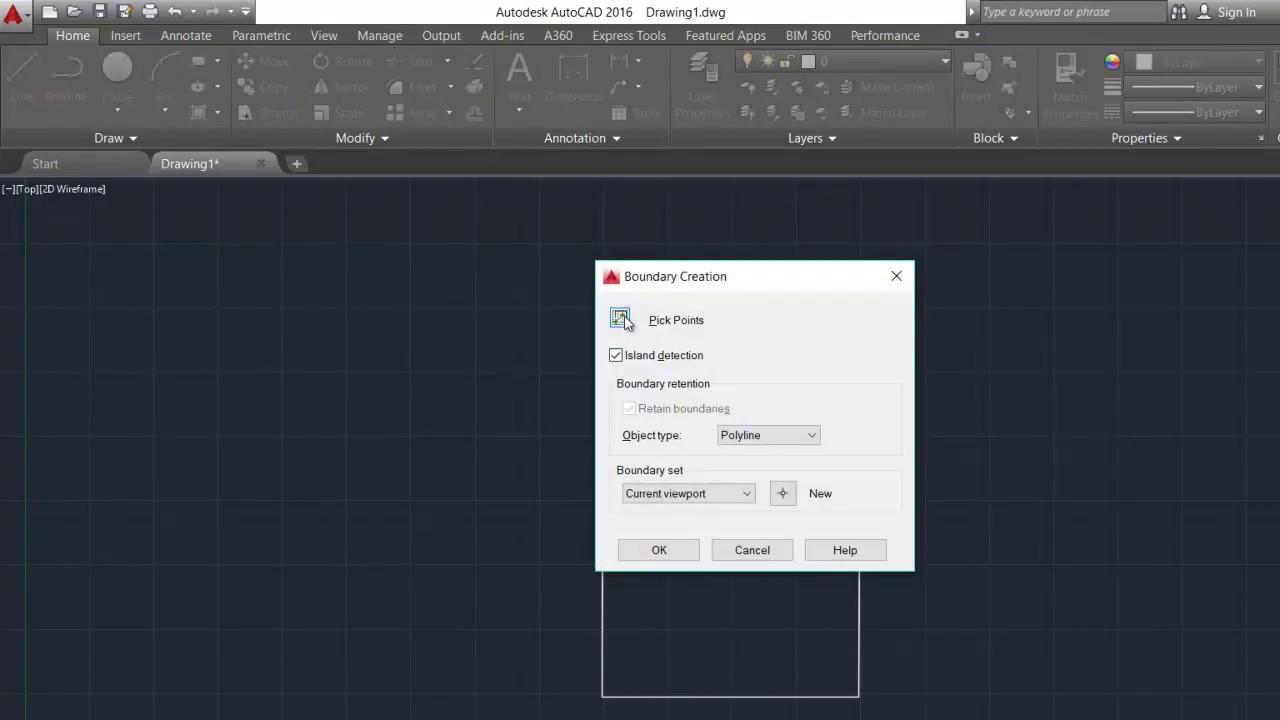
Task: Click the Plot printer icon
Action: click(150, 12)
